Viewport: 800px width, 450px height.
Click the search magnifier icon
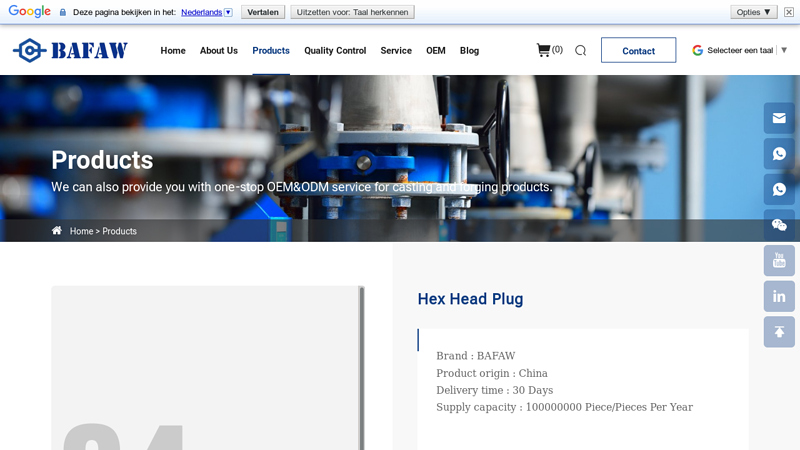(581, 51)
